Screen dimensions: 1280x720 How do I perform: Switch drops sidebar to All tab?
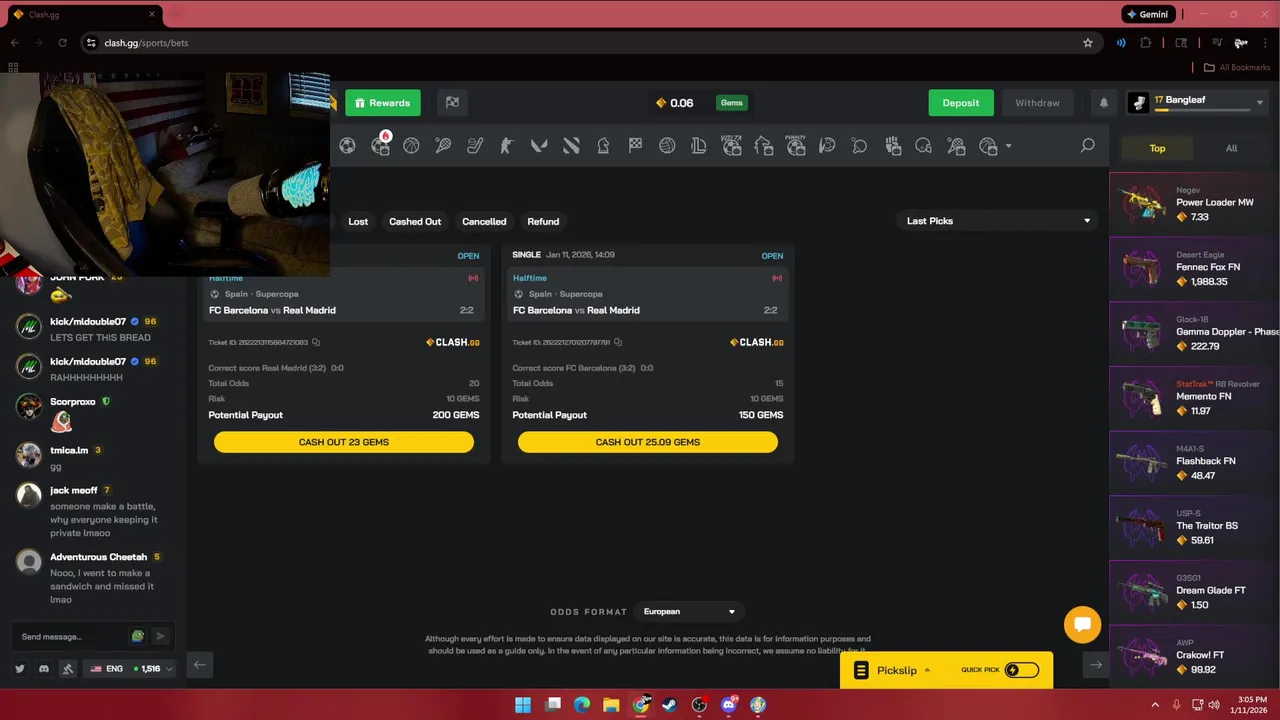tap(1231, 148)
